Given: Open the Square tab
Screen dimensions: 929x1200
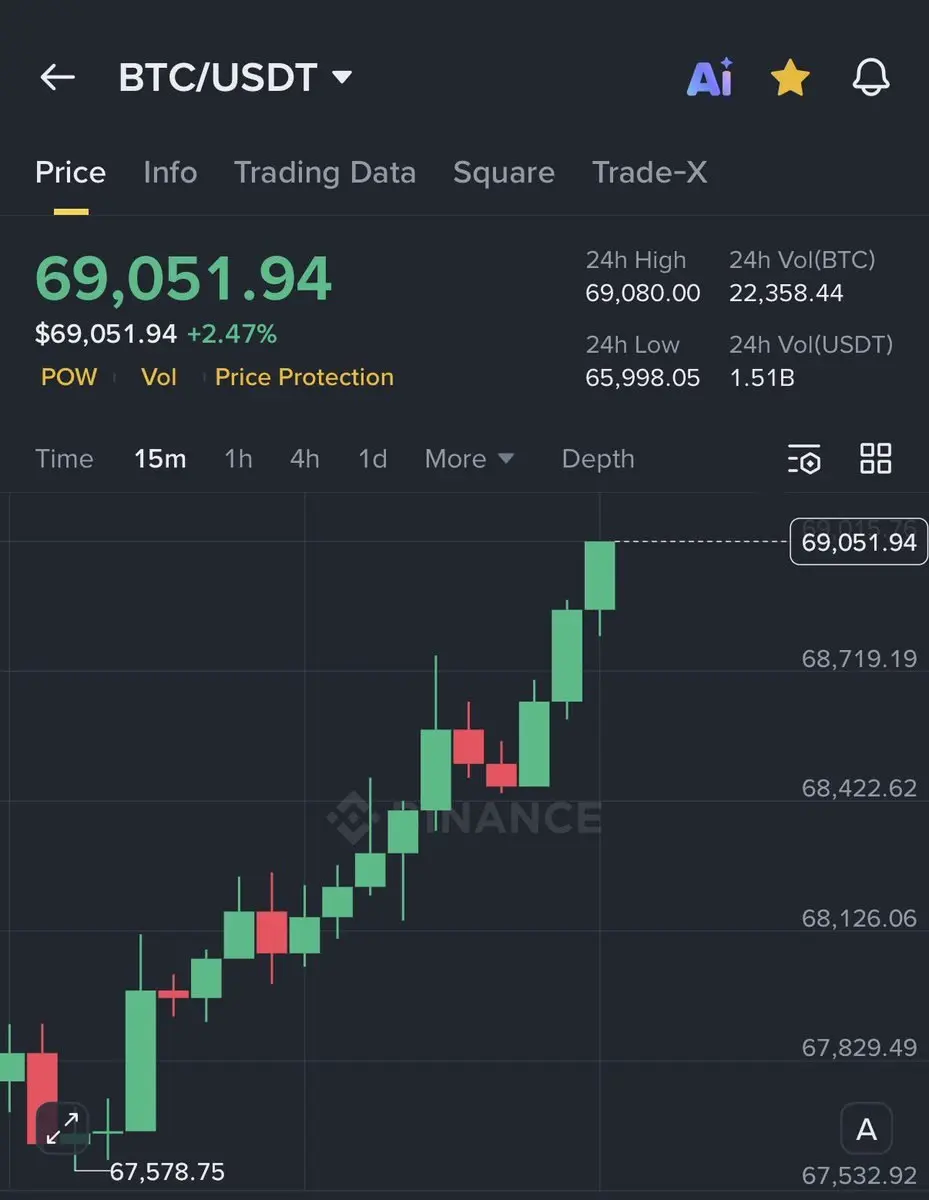Looking at the screenshot, I should point(504,172).
